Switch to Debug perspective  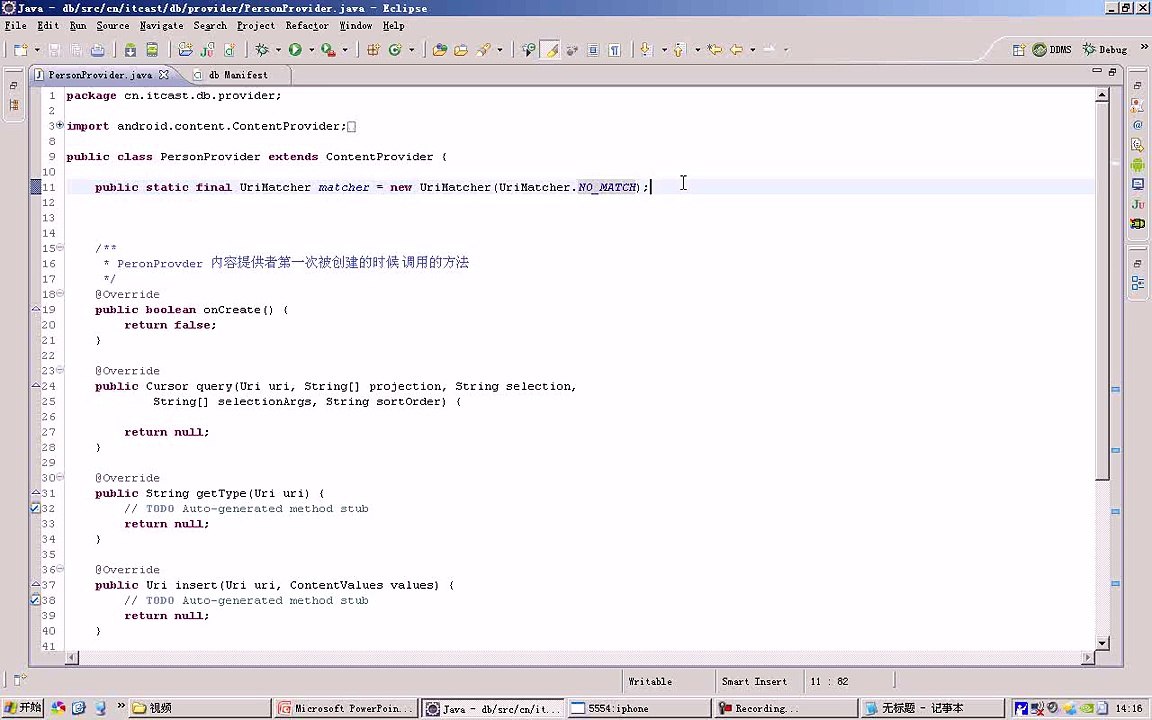(x=1105, y=49)
